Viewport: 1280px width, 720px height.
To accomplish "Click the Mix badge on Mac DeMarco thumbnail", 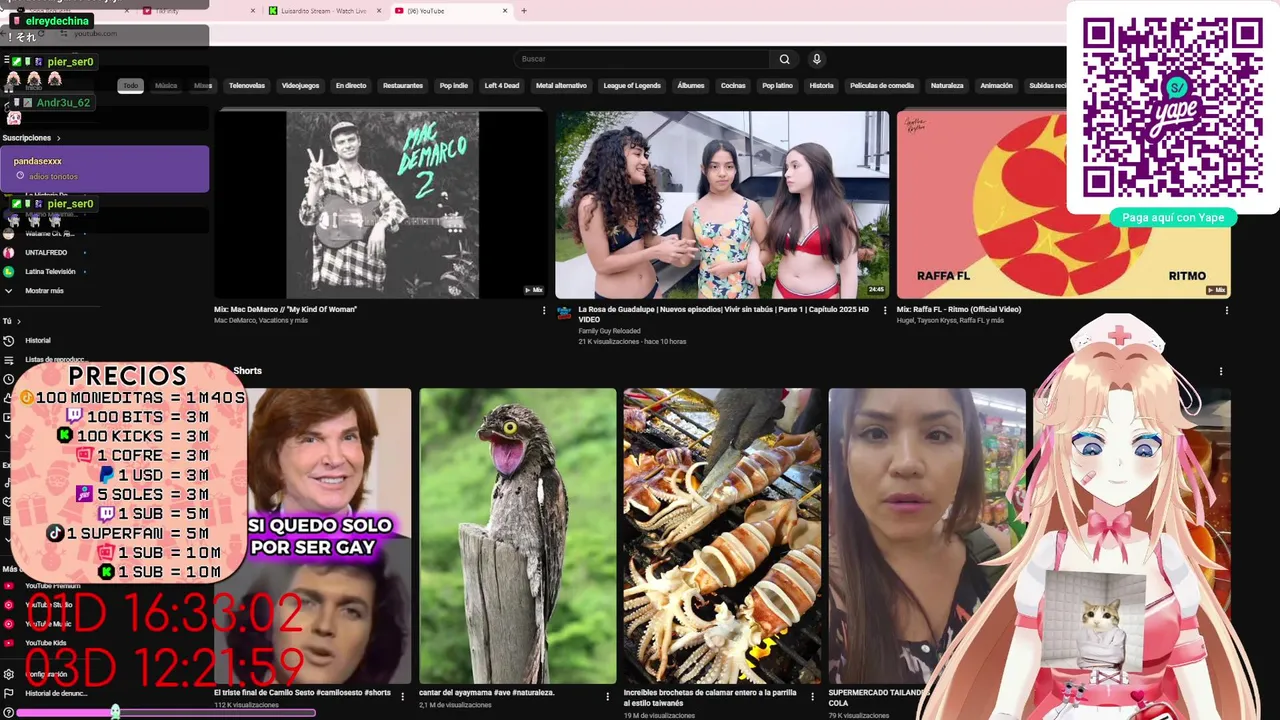I will pos(534,290).
